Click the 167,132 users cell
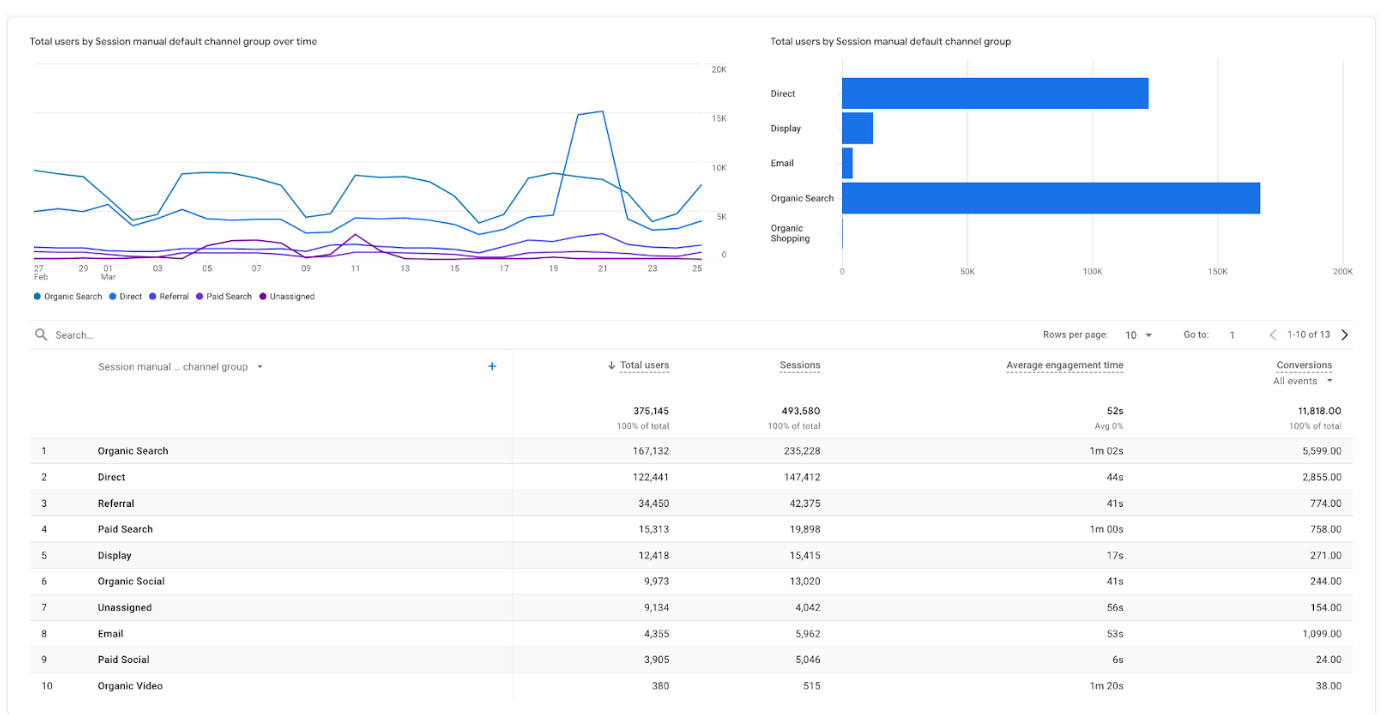The image size is (1388, 715). (x=651, y=451)
